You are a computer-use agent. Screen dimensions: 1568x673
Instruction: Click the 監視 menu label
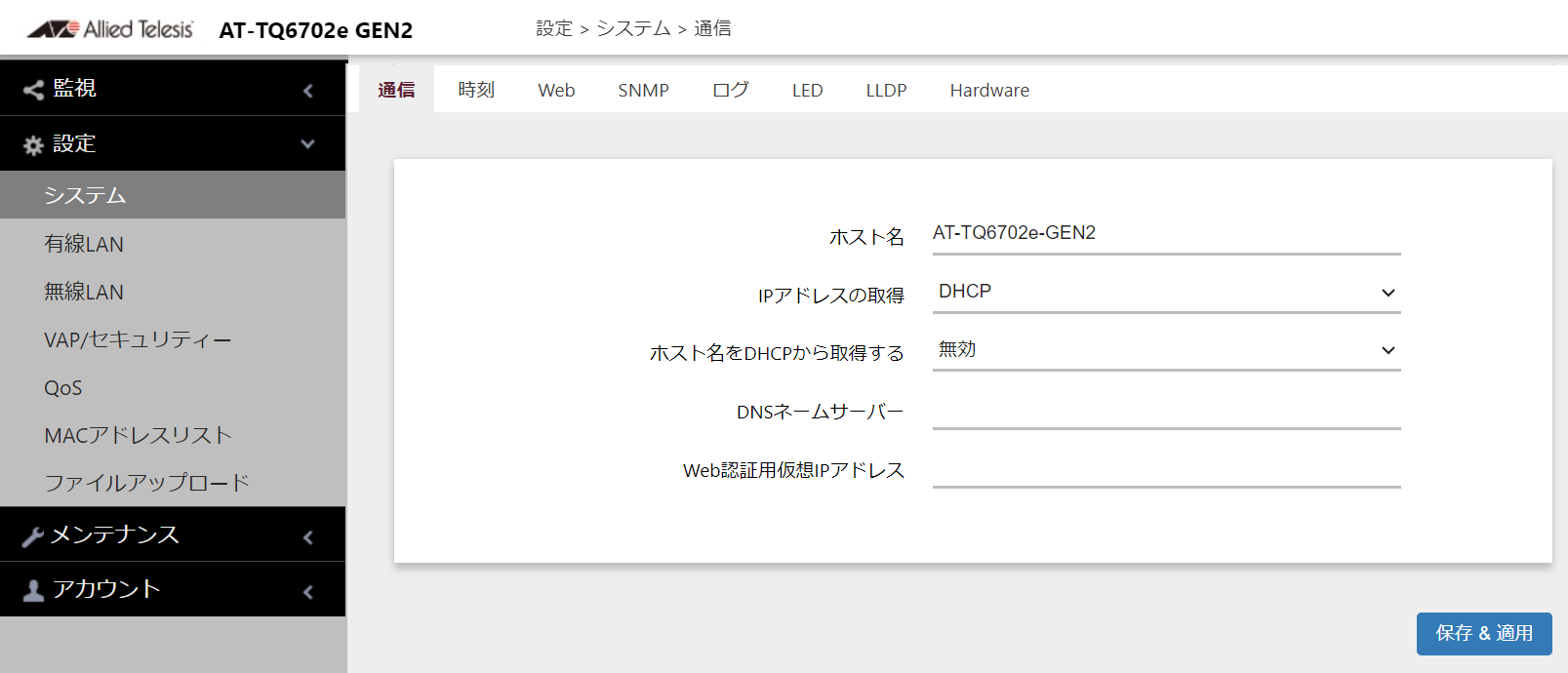pos(74,89)
